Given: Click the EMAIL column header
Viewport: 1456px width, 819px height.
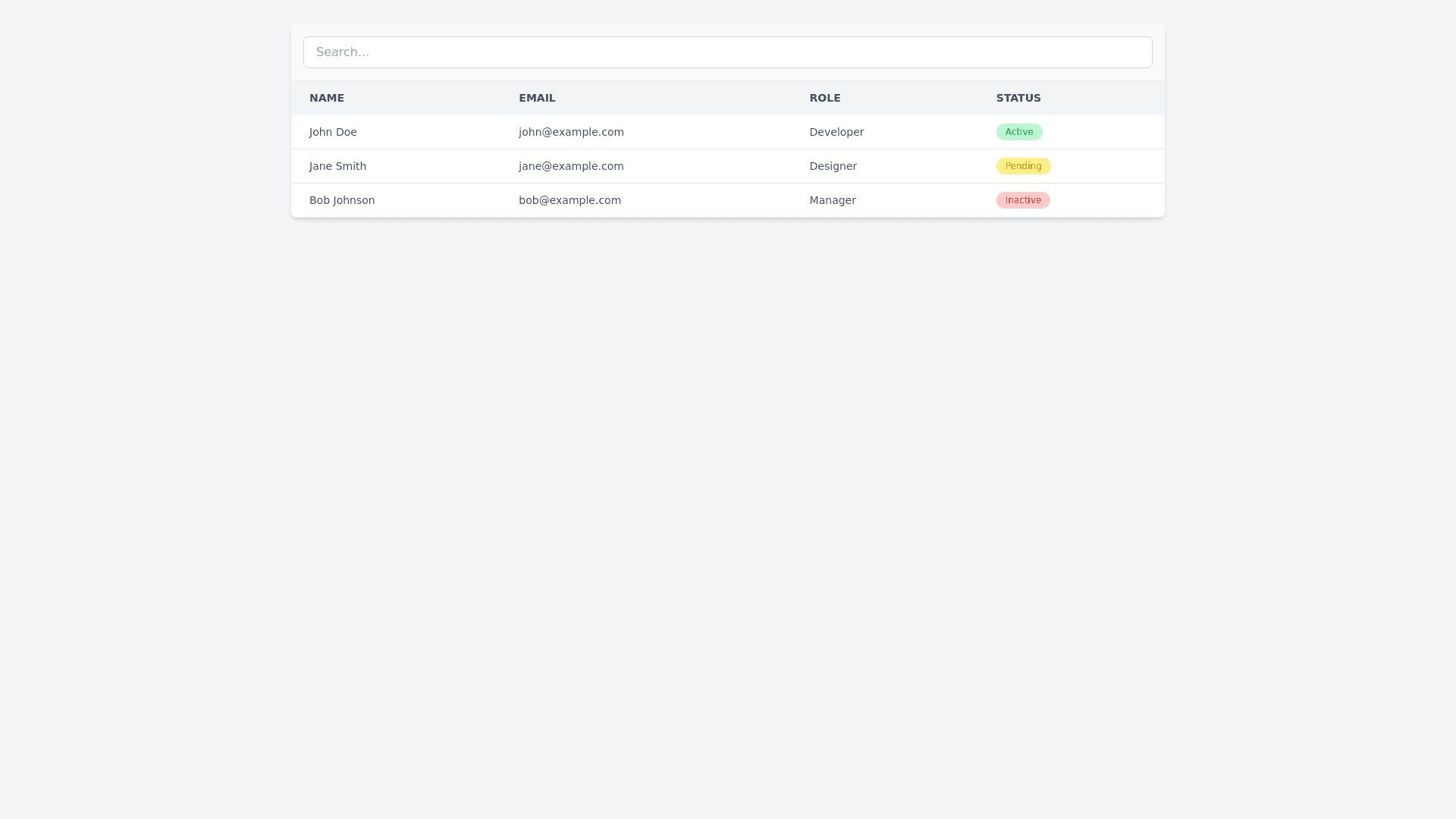Looking at the screenshot, I should pyautogui.click(x=537, y=98).
